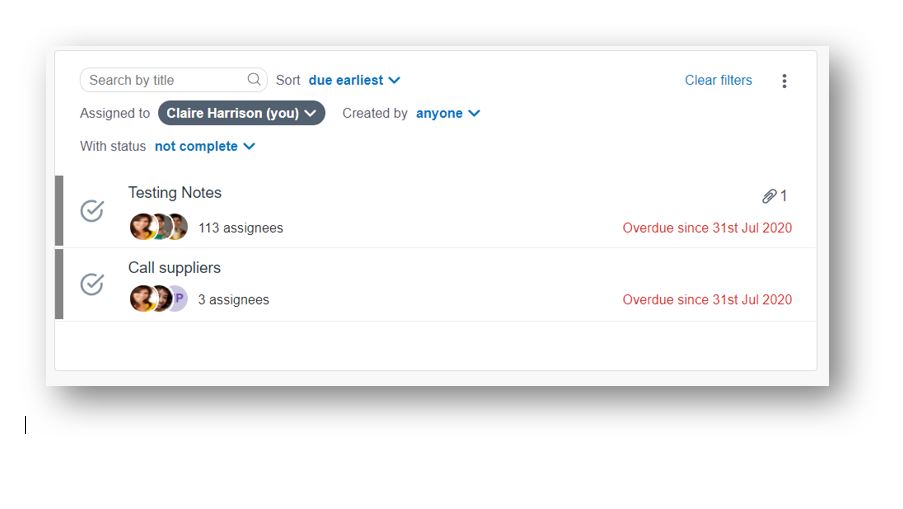Mark Testing Notes task as complete
This screenshot has width=903, height=509.
click(92, 211)
